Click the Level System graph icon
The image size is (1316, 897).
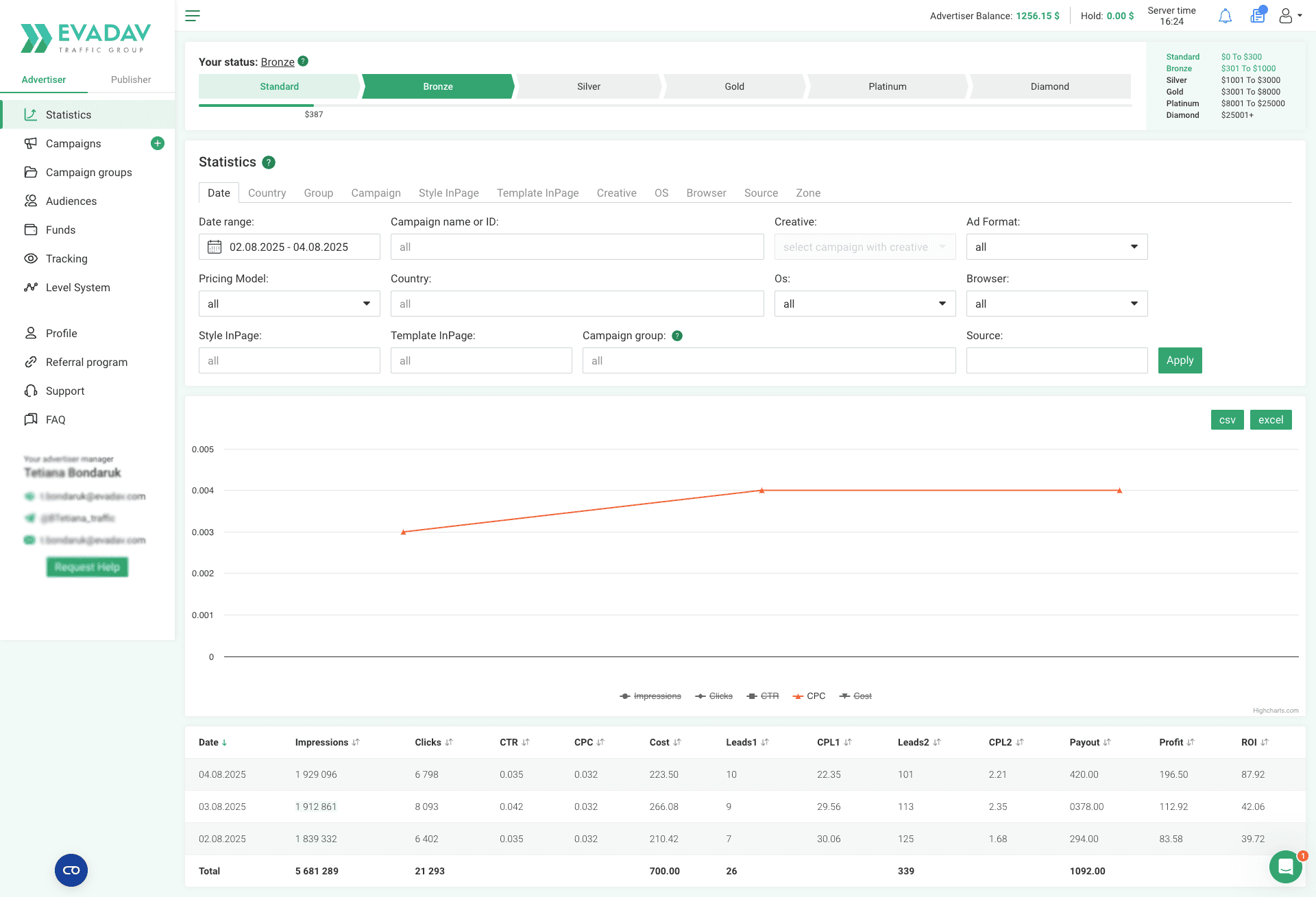pyautogui.click(x=30, y=287)
